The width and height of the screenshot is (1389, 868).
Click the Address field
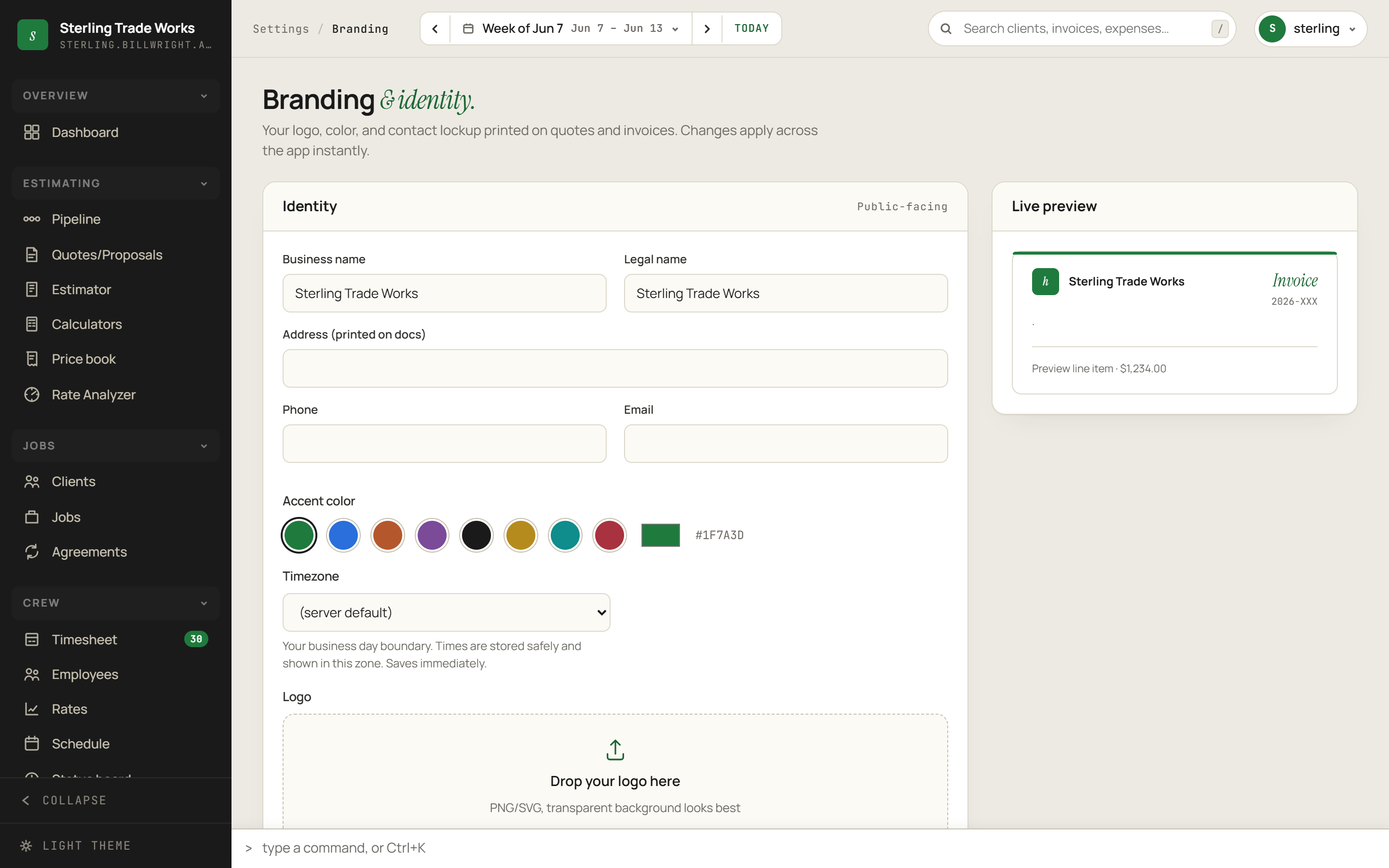pyautogui.click(x=615, y=368)
